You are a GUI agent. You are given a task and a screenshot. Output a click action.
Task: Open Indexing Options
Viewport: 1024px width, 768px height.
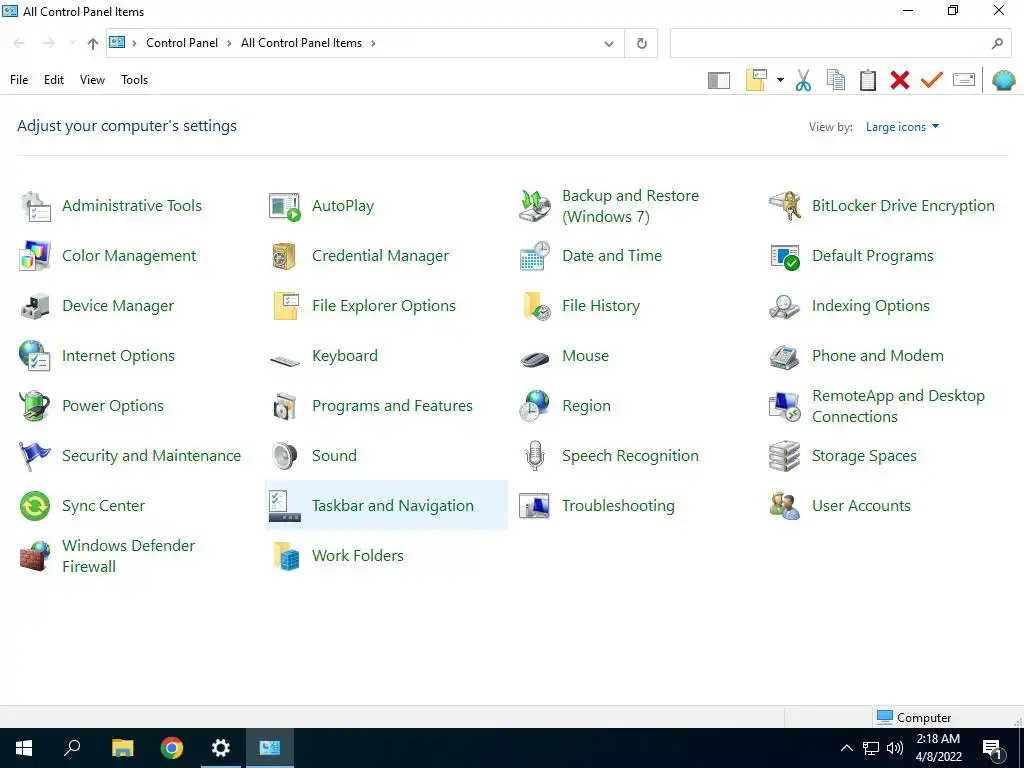pos(849,306)
